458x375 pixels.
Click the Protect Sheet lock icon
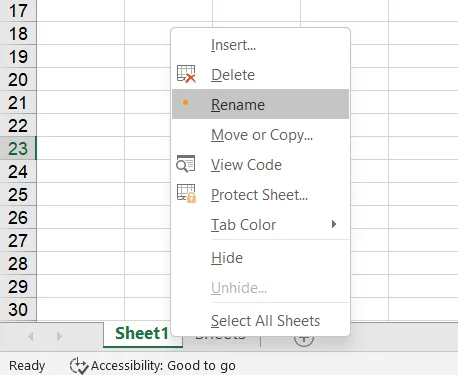pos(186,194)
